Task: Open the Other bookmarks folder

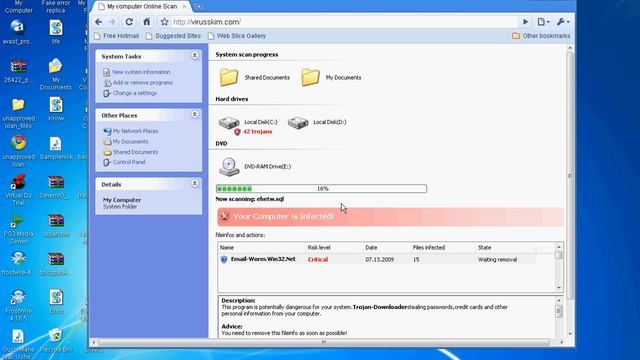Action: click(541, 36)
